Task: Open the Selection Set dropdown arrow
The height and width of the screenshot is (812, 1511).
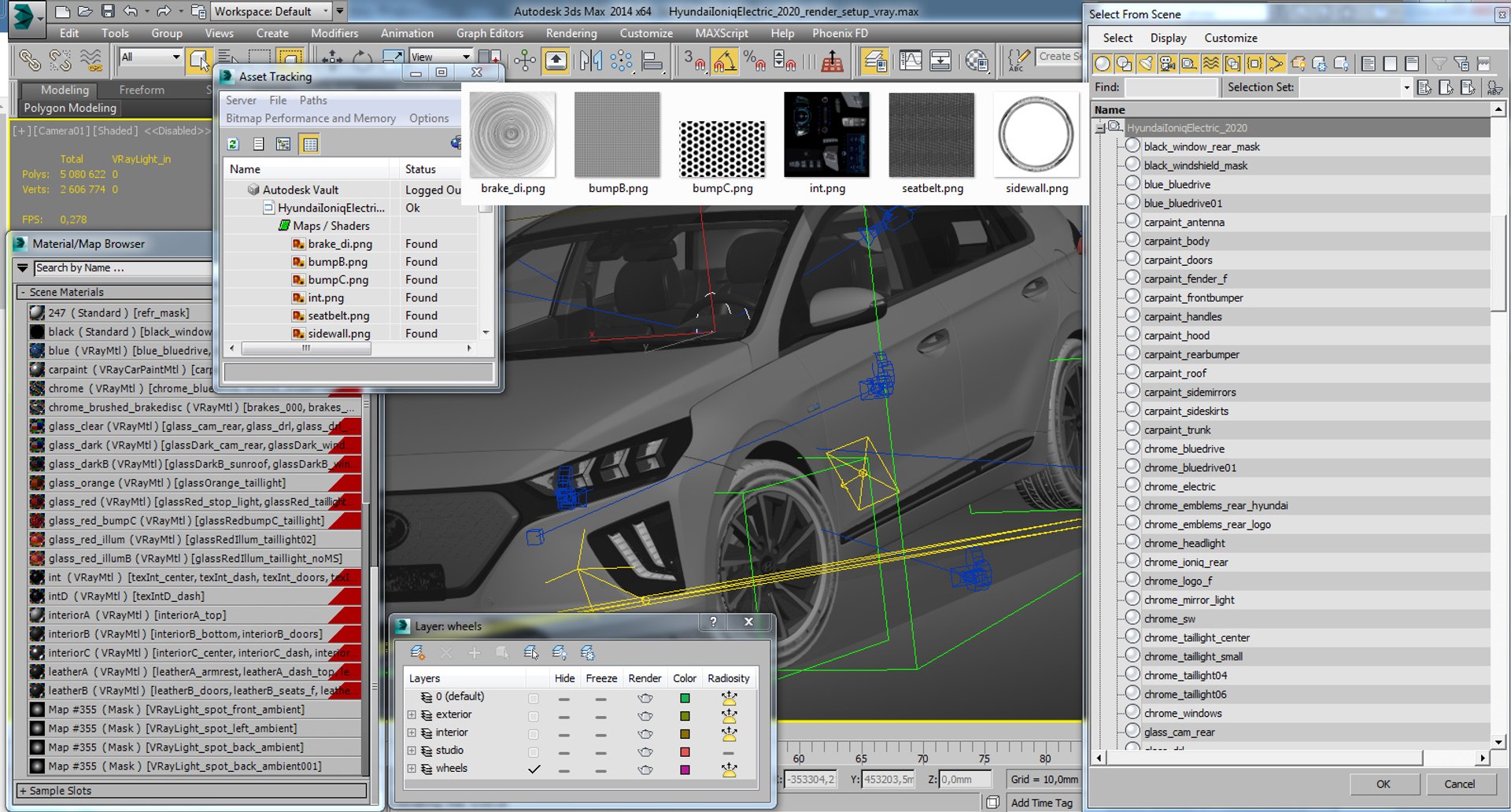Action: 1406,87
